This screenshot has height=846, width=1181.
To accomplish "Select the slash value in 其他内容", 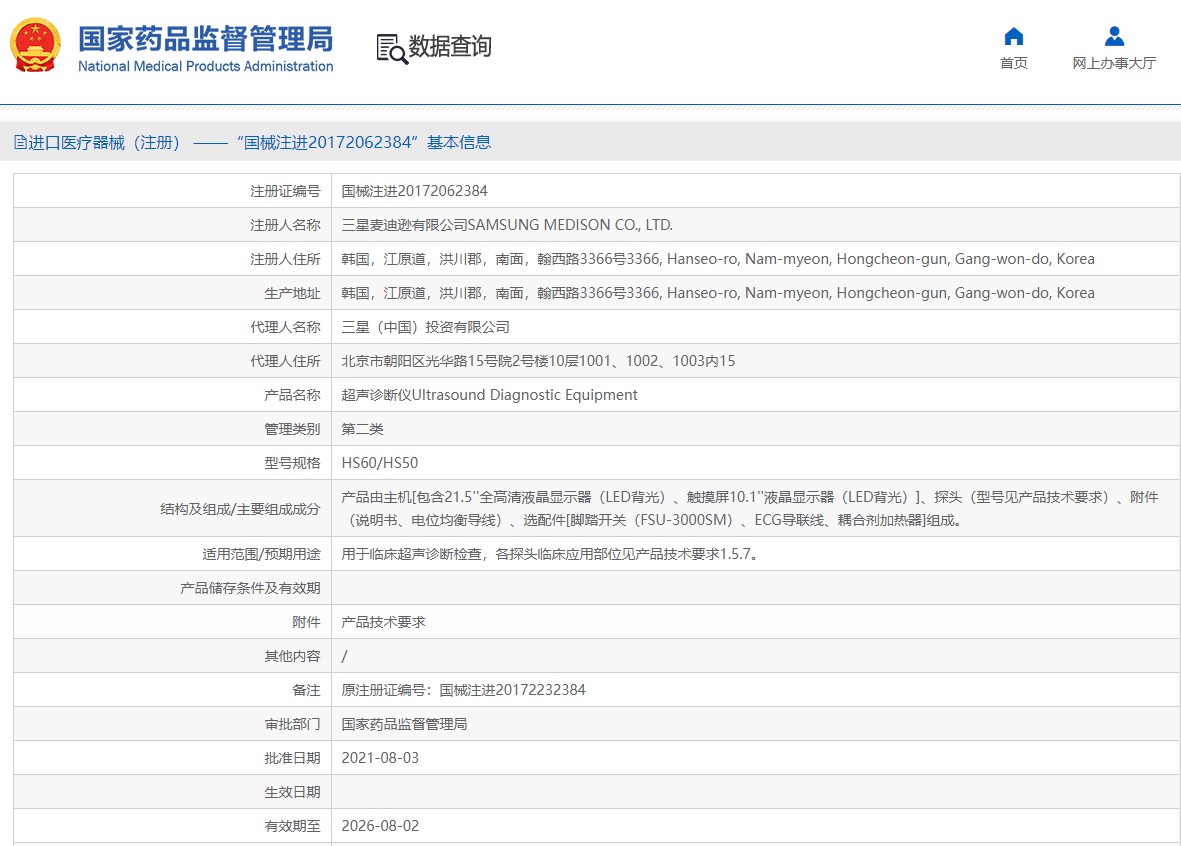I will [344, 656].
